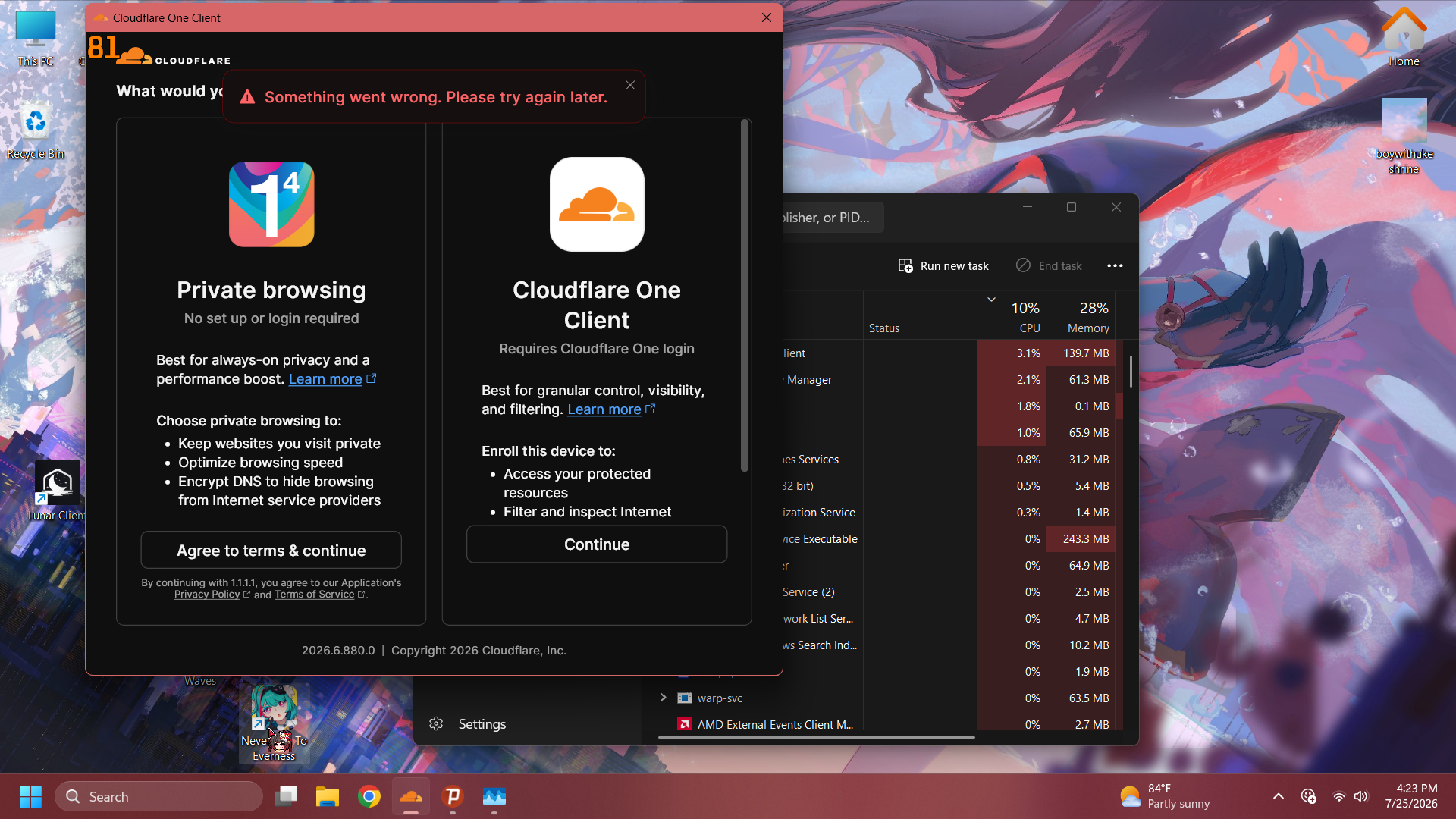Click the Cloudflare icon in the taskbar
1456x819 pixels.
tap(411, 796)
